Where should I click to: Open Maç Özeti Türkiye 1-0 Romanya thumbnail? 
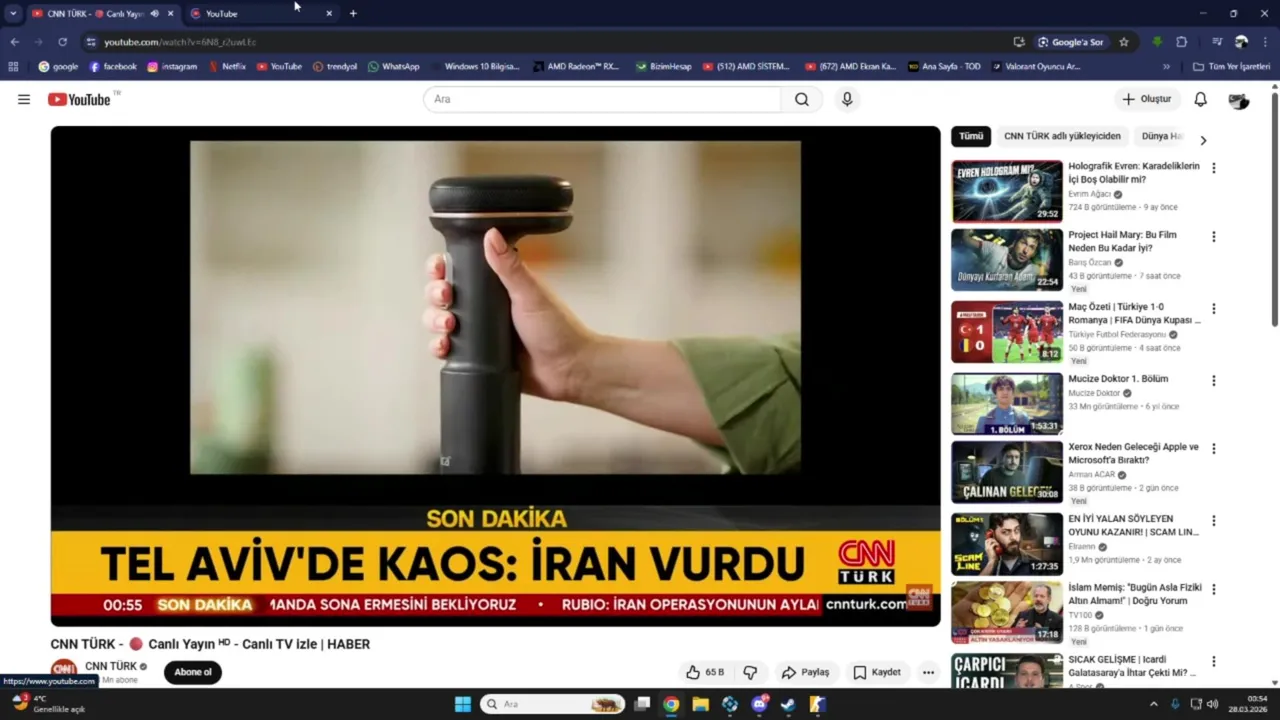click(1007, 332)
